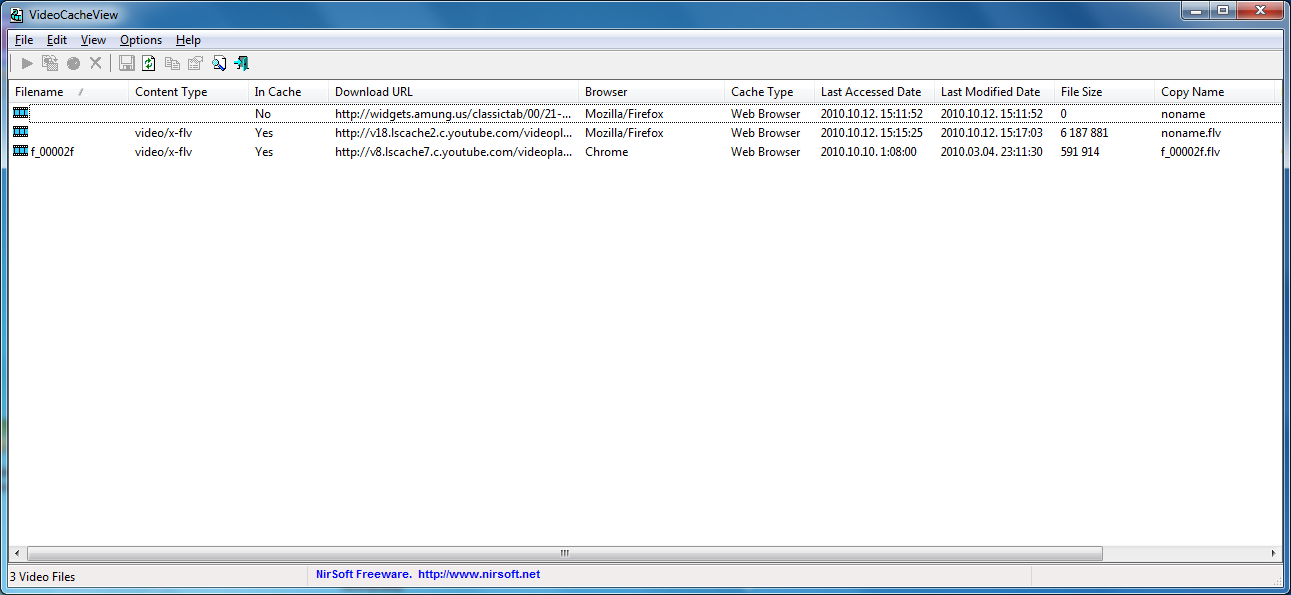Click the VideoCacheView title bar app icon
The width and height of the screenshot is (1291, 595).
pyautogui.click(x=17, y=14)
